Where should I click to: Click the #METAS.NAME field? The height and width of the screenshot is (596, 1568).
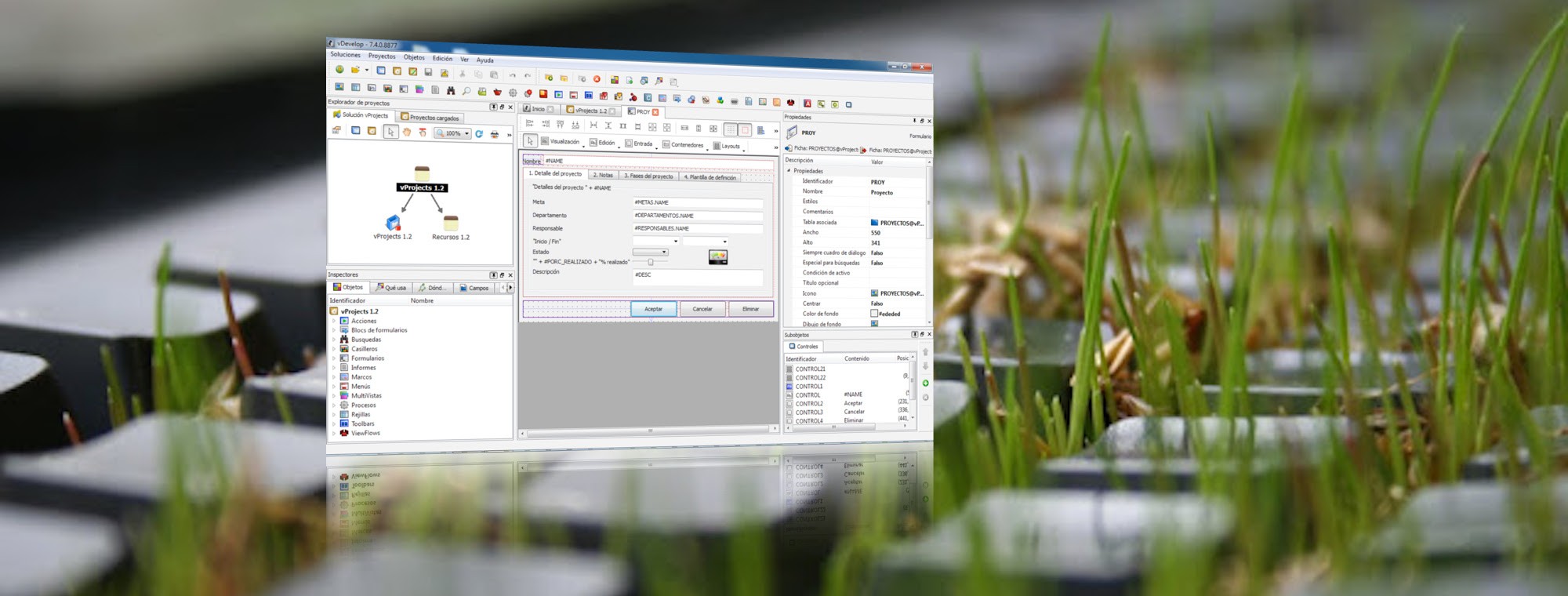point(698,202)
